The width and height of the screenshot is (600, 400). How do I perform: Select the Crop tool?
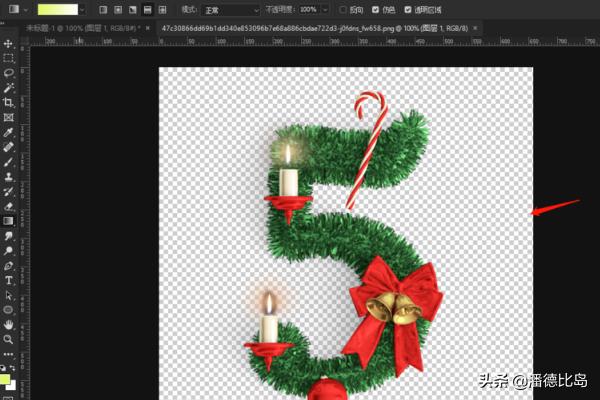pyautogui.click(x=9, y=102)
